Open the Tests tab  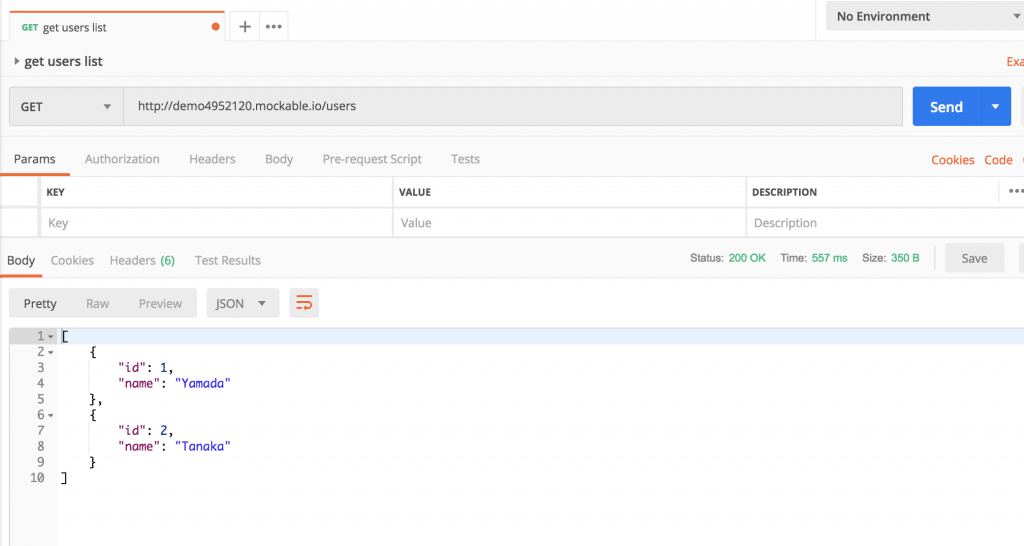(465, 159)
